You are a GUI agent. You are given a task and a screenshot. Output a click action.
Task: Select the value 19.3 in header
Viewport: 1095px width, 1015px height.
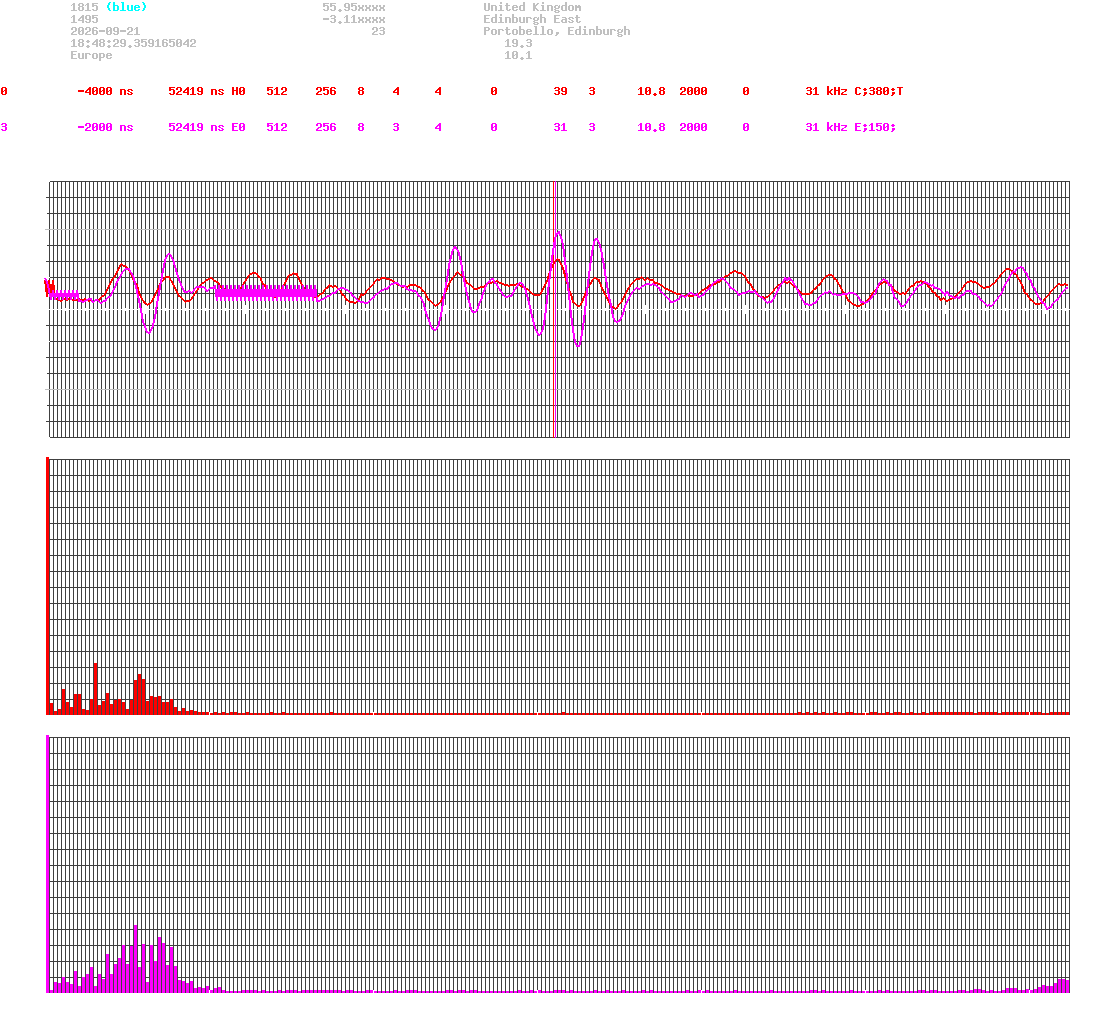point(518,43)
